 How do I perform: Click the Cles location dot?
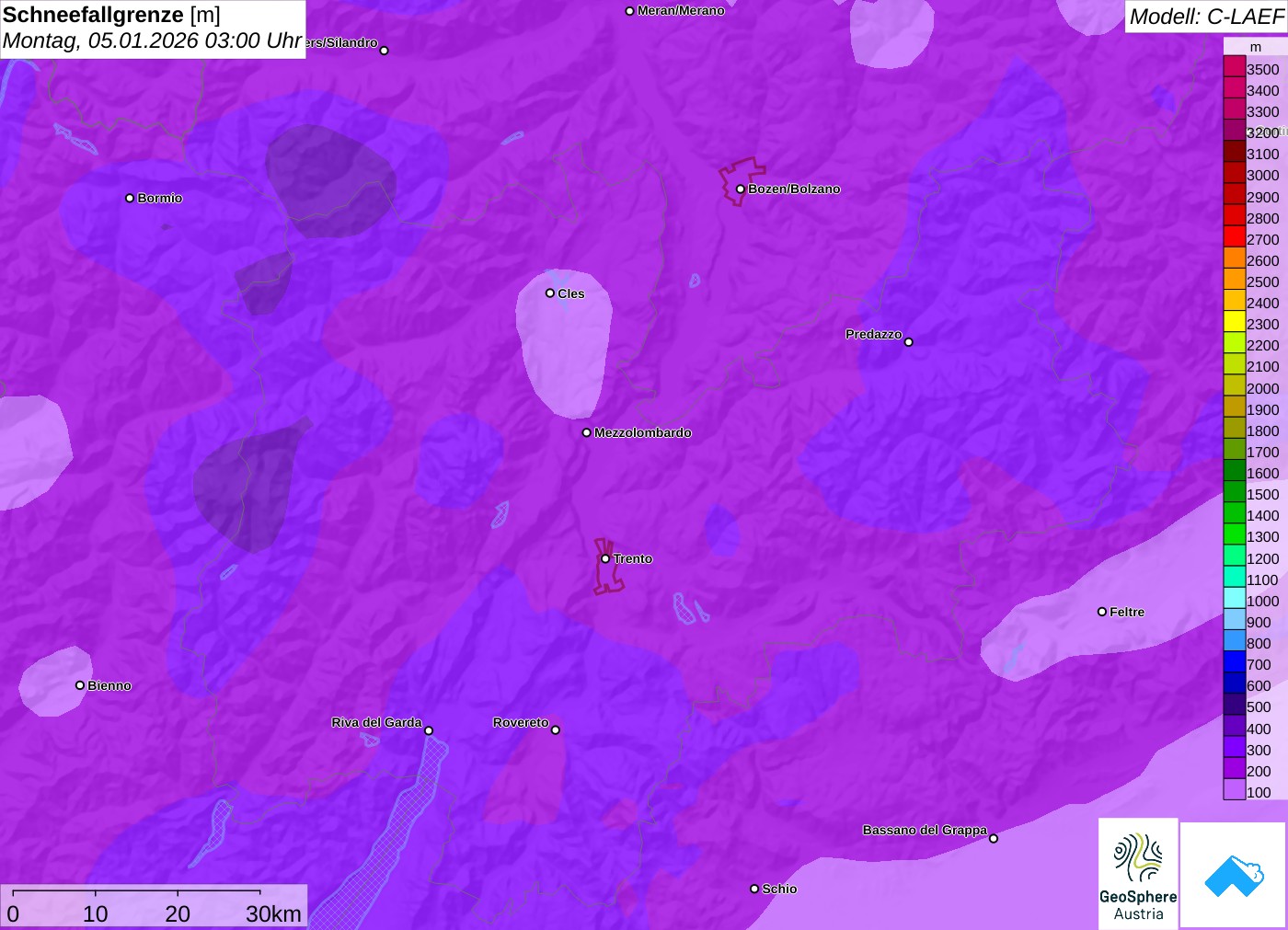(550, 293)
